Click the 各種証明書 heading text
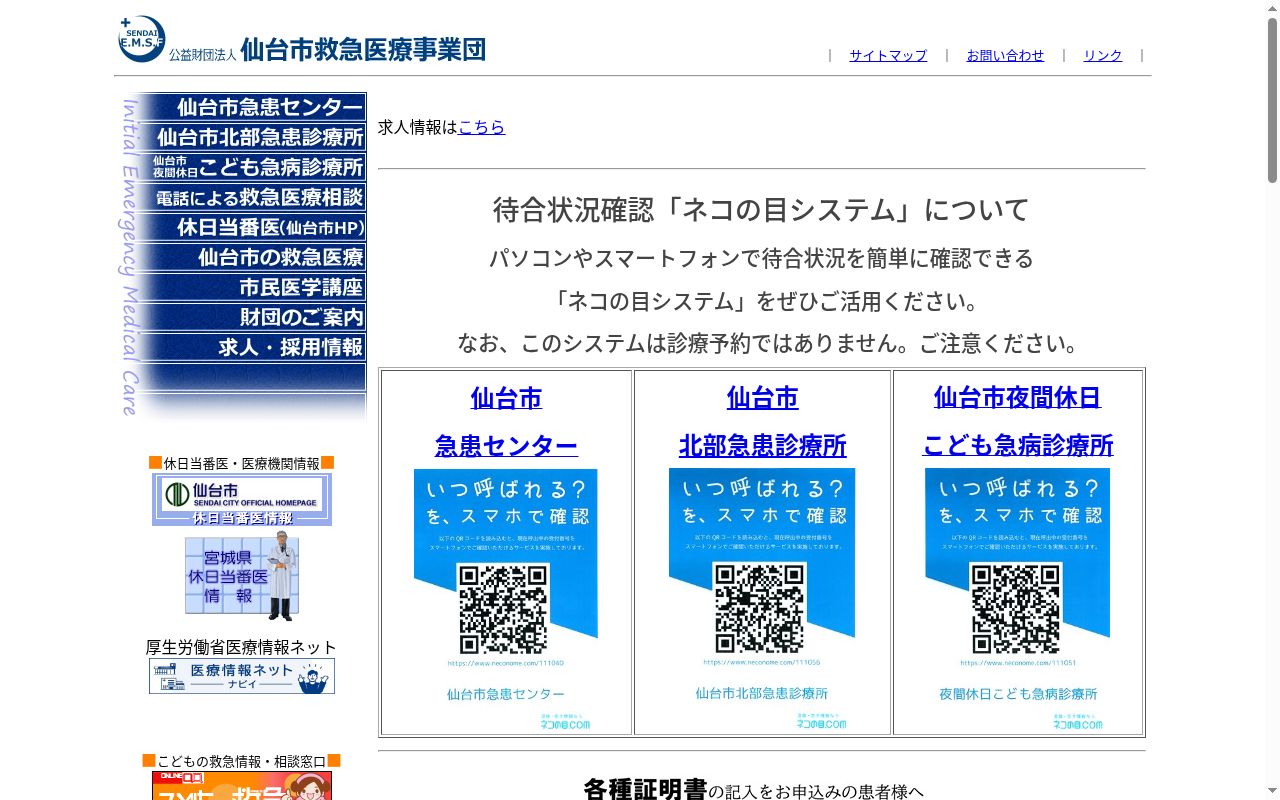The image size is (1280, 800). click(x=645, y=789)
